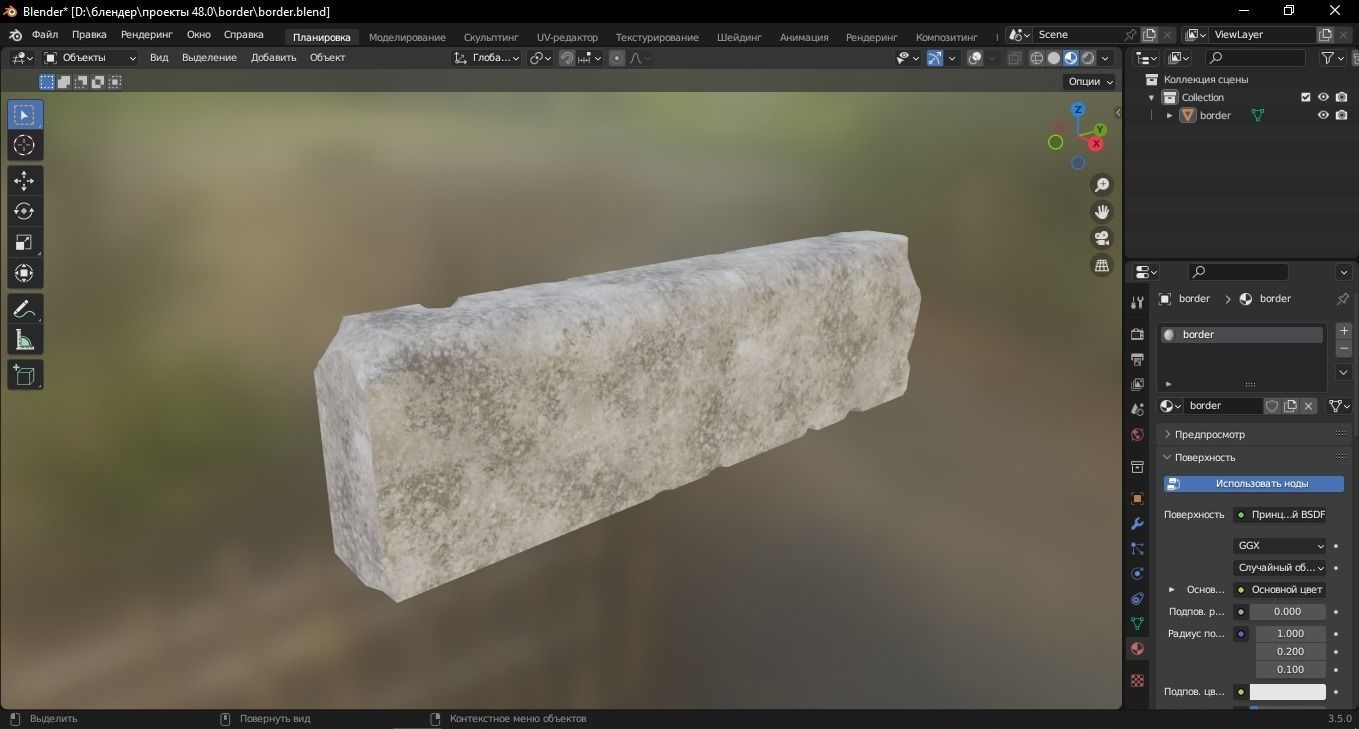This screenshot has height=729, width=1359.
Task: Toggle viewport gizmos display
Action: (934, 58)
